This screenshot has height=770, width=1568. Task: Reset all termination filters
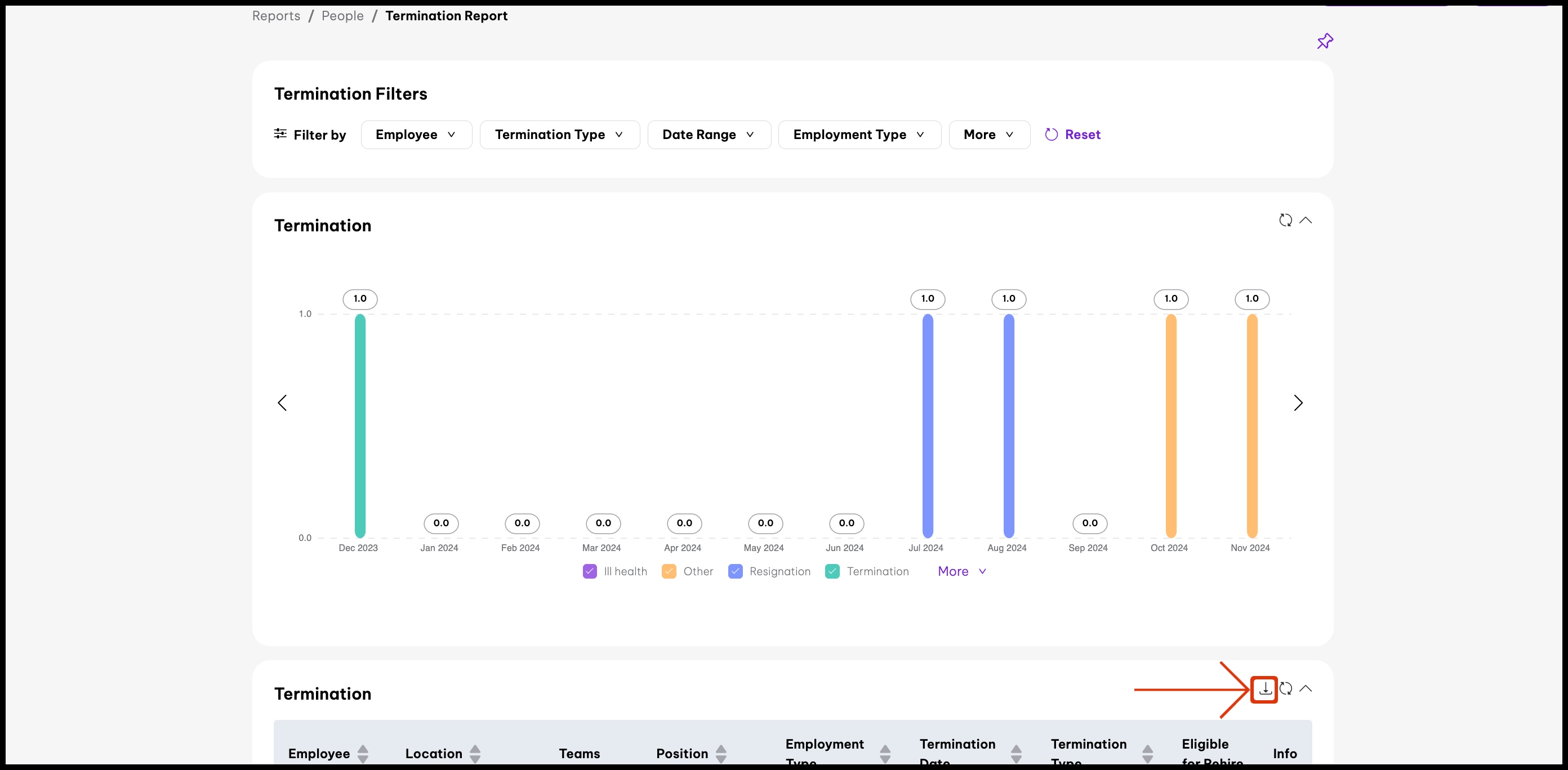click(x=1072, y=135)
